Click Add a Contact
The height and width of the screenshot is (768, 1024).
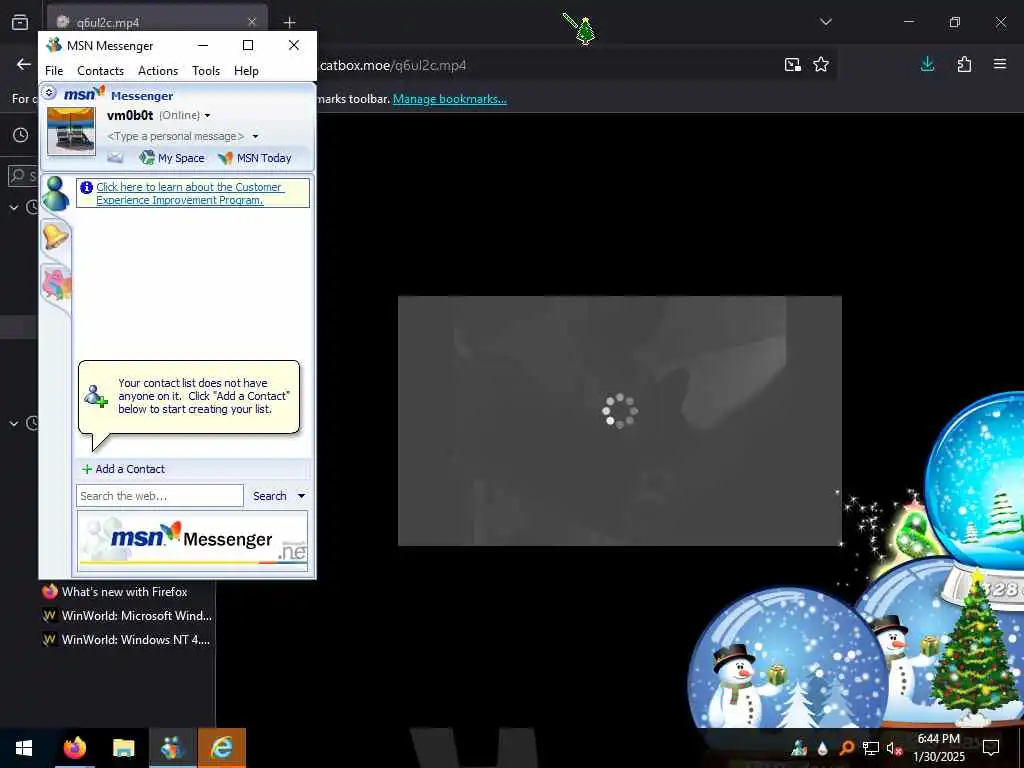tap(123, 469)
